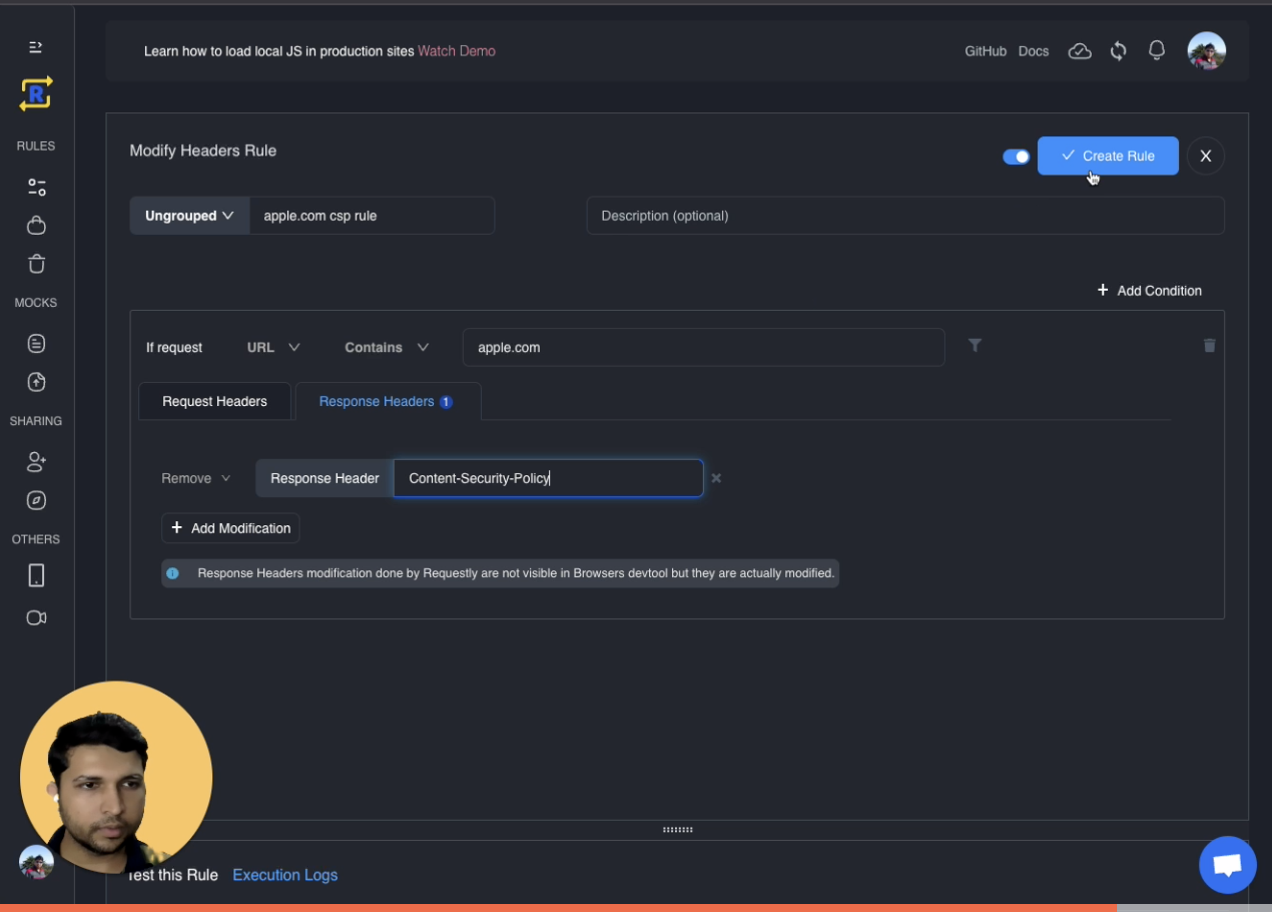Open Execution Logs link
This screenshot has height=912, width=1272.
coord(285,875)
